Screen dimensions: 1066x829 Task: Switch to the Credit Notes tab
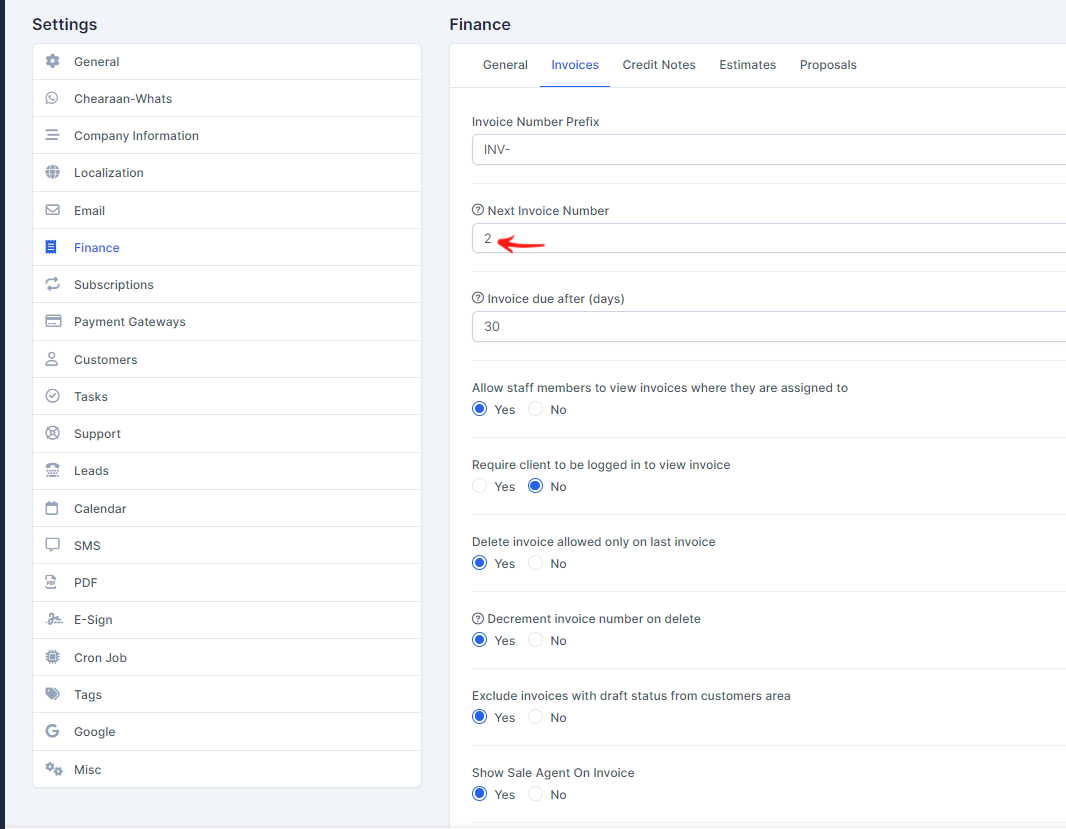659,65
